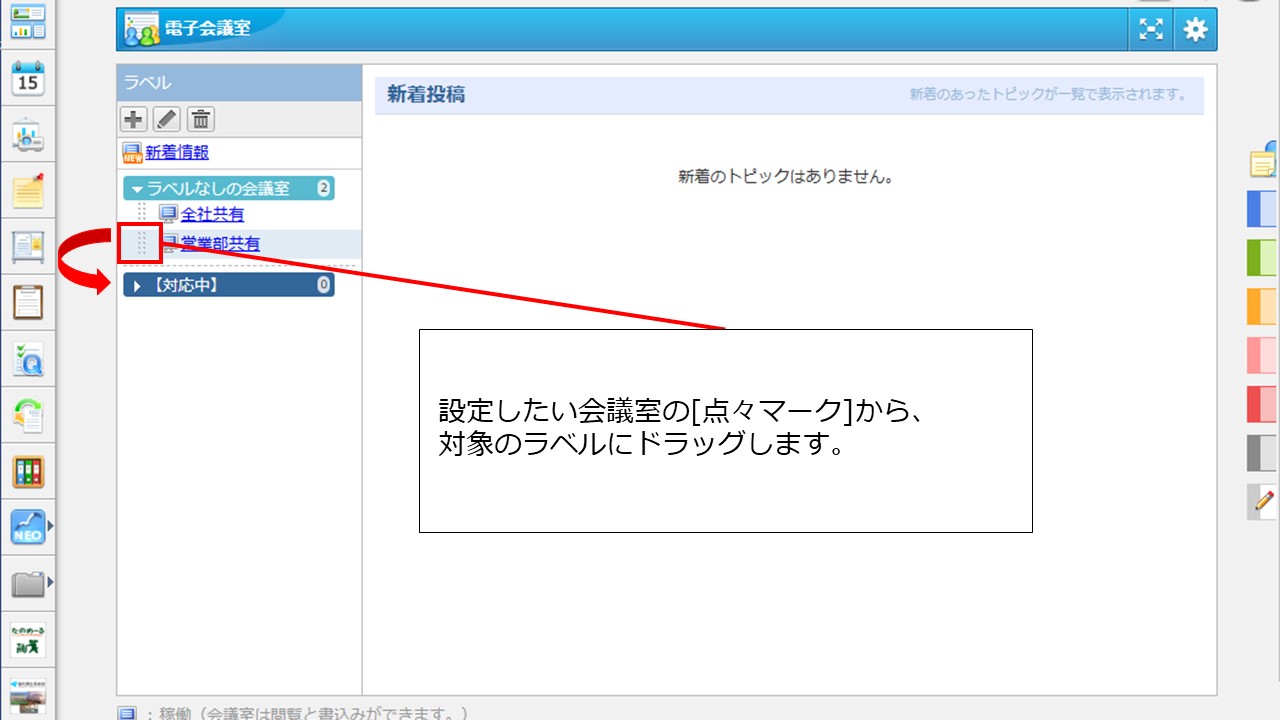This screenshot has width=1280, height=720.
Task: Click the photo thumbnail at sidebar bottom
Action: tap(28, 695)
